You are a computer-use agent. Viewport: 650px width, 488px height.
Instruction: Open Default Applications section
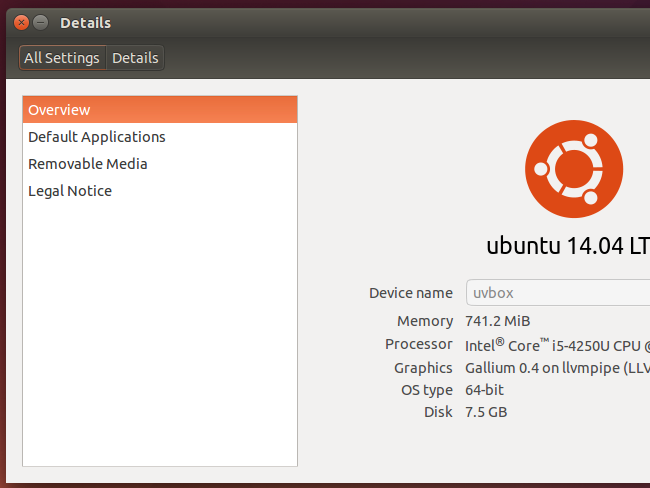coord(160,137)
